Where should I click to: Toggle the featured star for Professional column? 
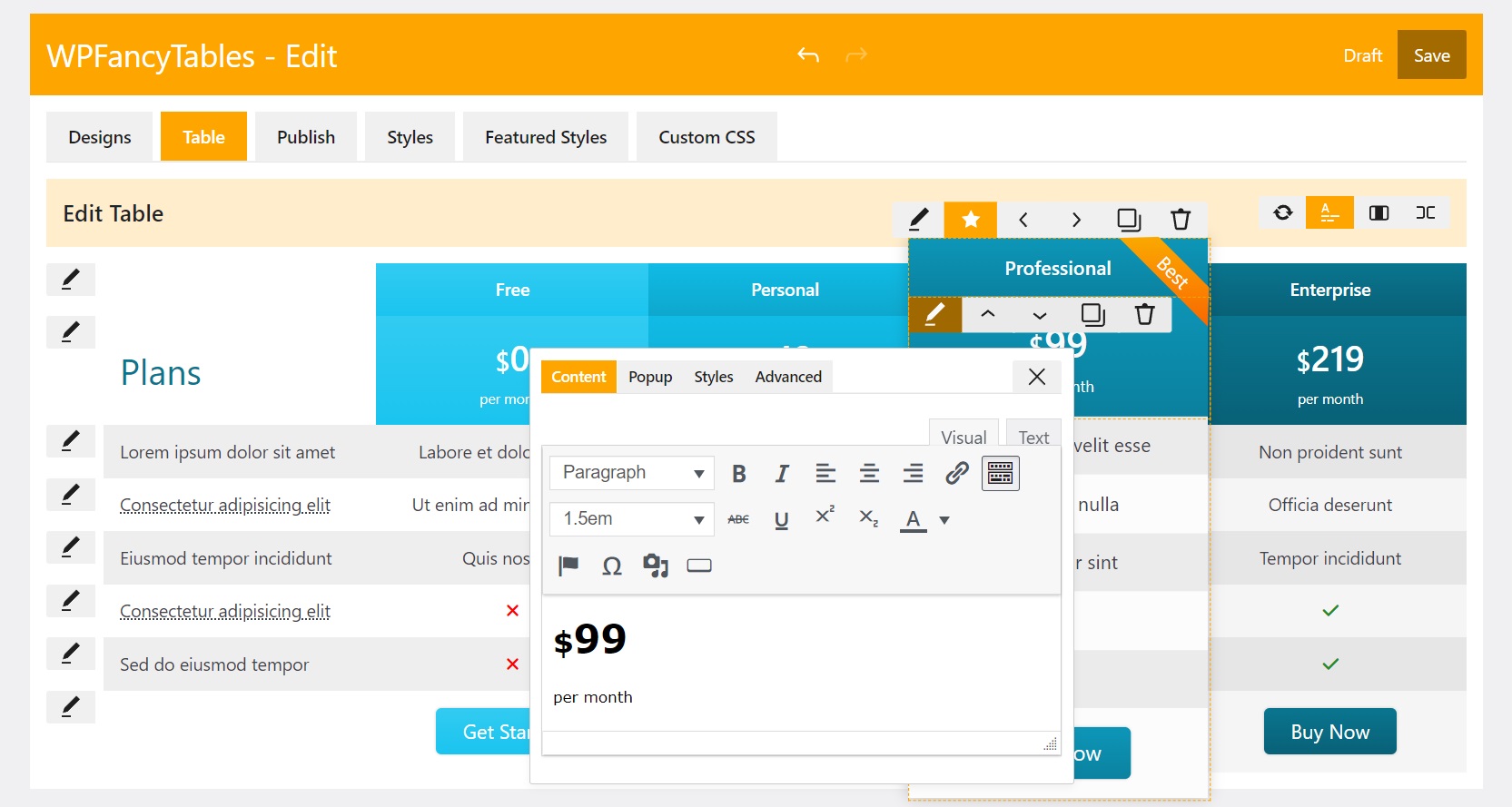[971, 219]
